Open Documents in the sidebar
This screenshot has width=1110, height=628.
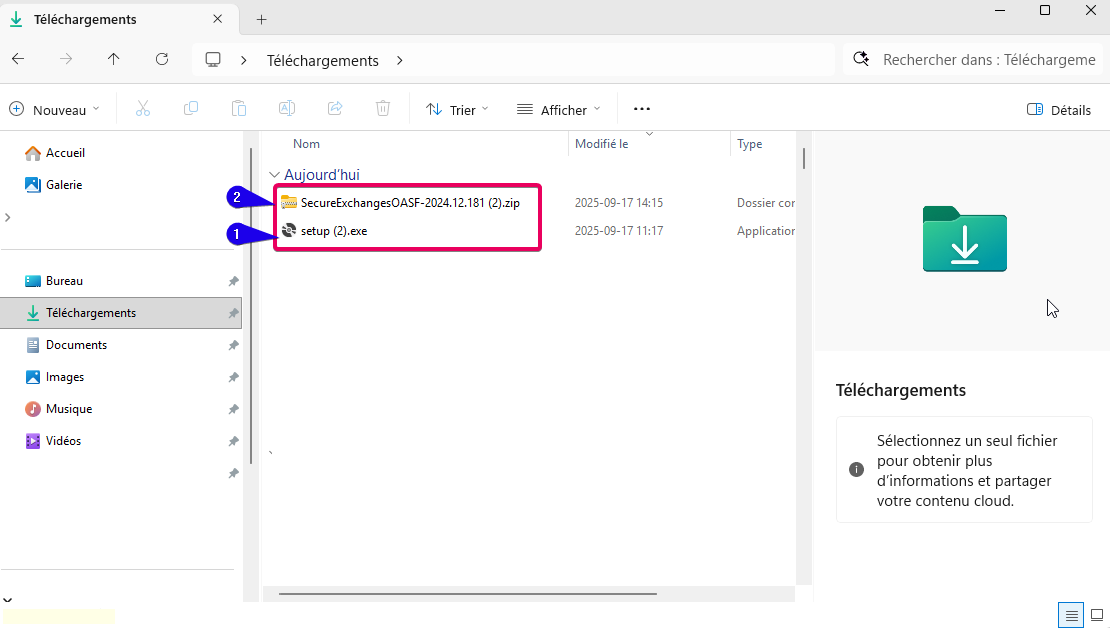coord(76,345)
